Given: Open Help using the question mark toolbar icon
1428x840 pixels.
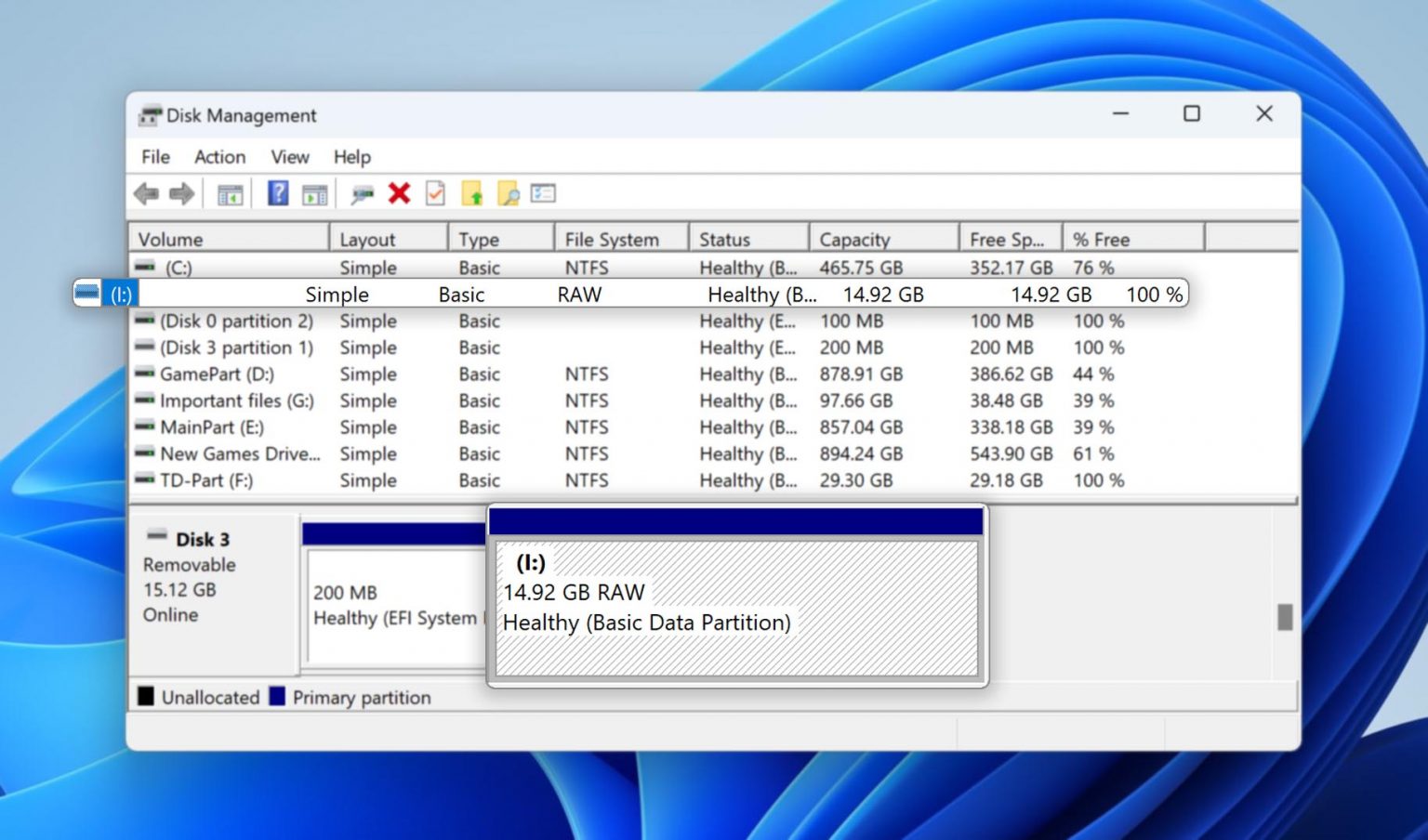Looking at the screenshot, I should (276, 193).
